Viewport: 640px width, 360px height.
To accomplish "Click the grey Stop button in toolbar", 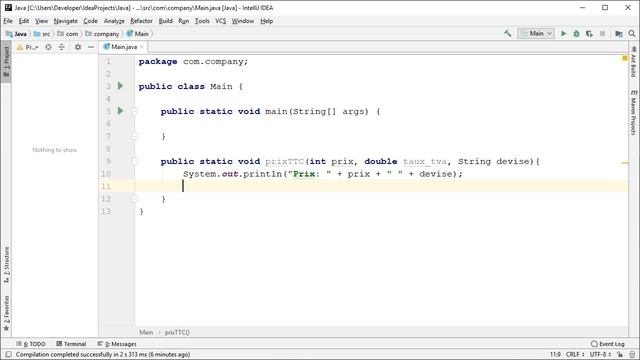I will click(602, 33).
